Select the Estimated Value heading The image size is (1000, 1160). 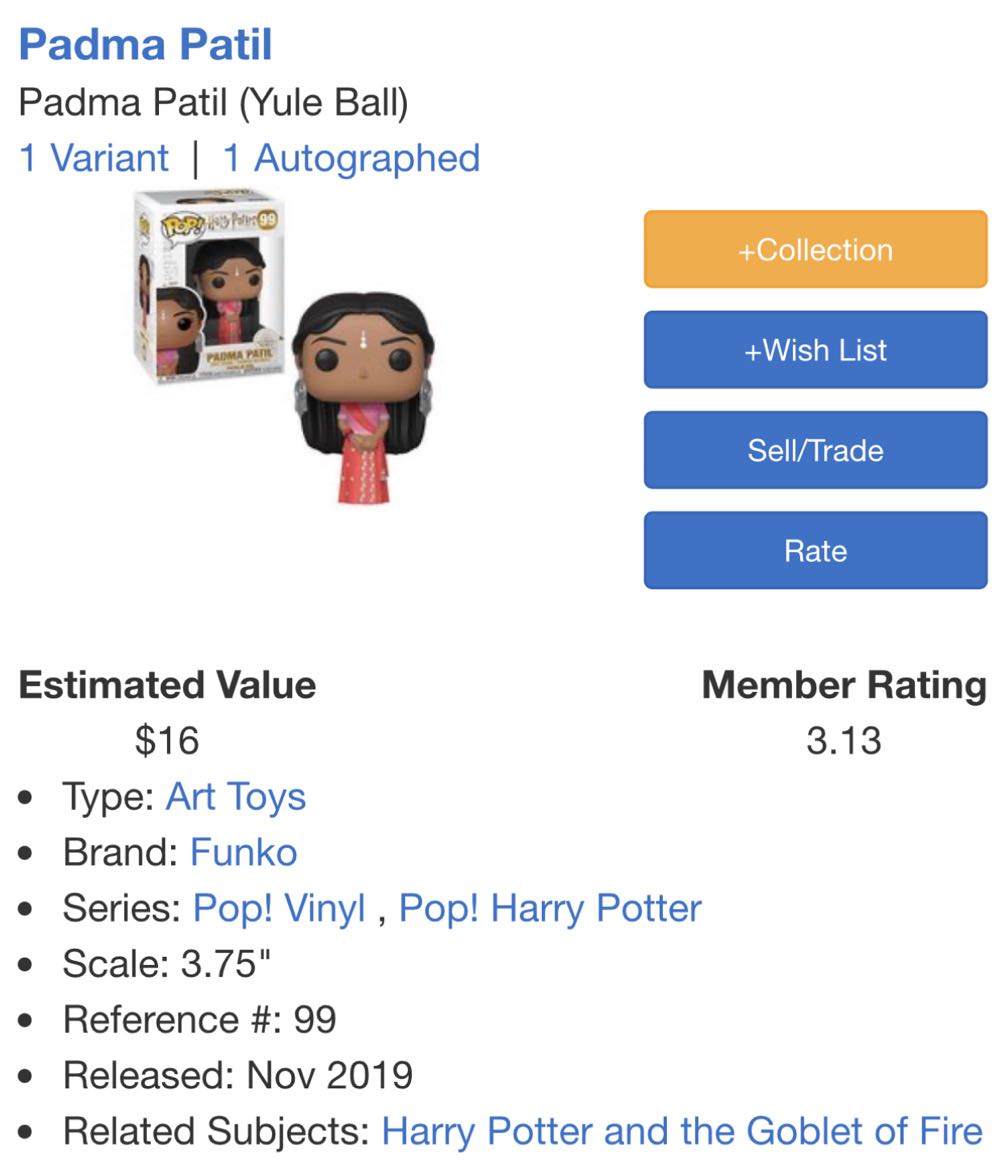click(168, 686)
